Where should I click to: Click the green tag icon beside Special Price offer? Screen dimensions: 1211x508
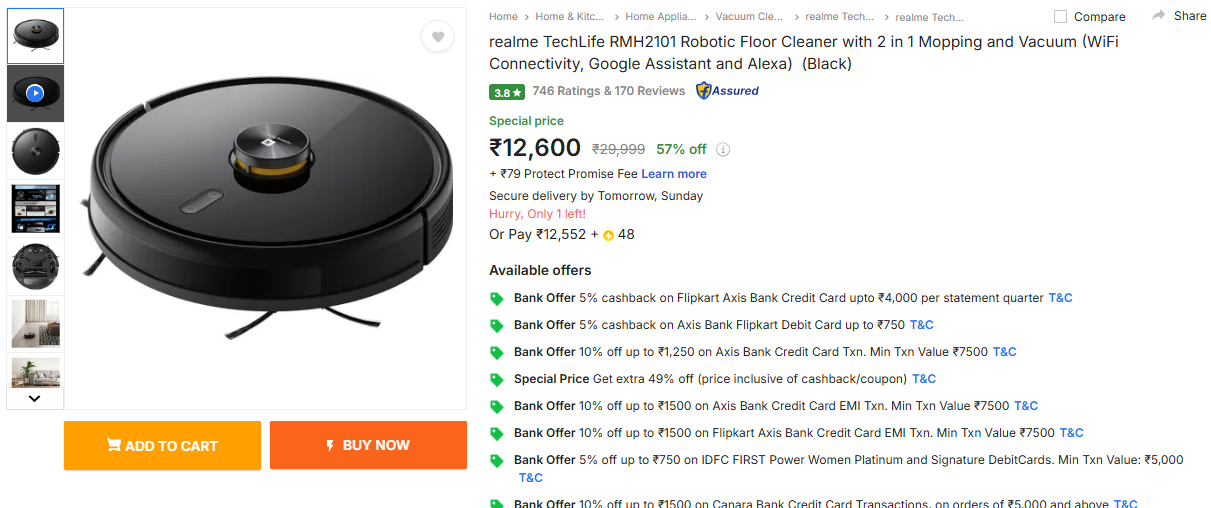pyautogui.click(x=496, y=380)
